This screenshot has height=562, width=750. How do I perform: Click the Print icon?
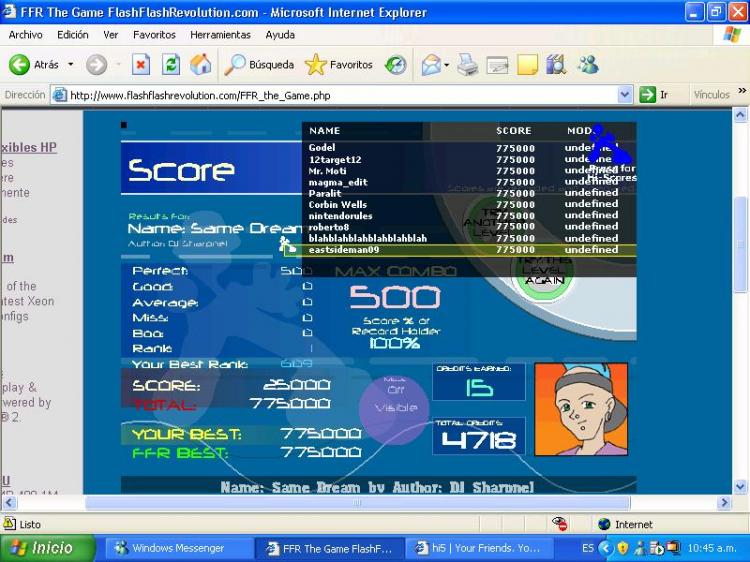coord(467,65)
